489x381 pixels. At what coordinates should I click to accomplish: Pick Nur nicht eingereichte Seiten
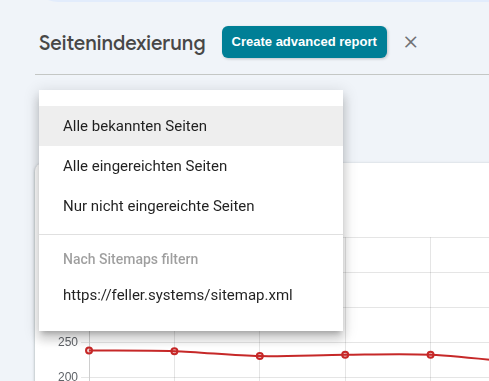[191, 206]
